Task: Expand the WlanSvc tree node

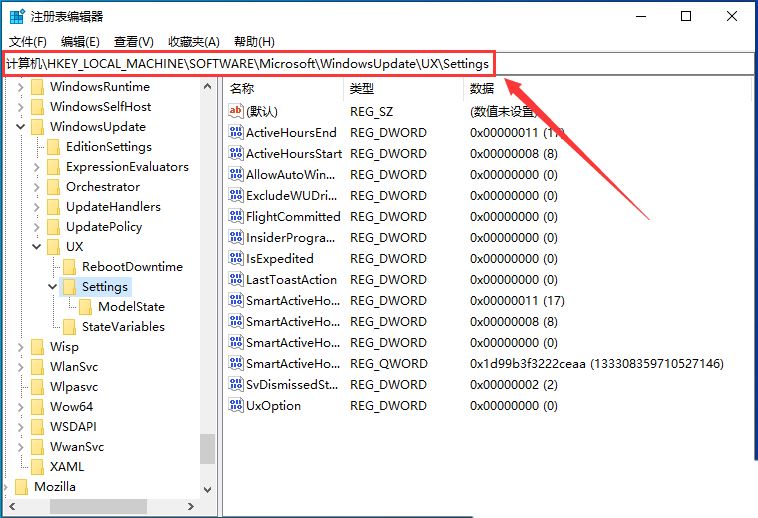Action: point(20,367)
